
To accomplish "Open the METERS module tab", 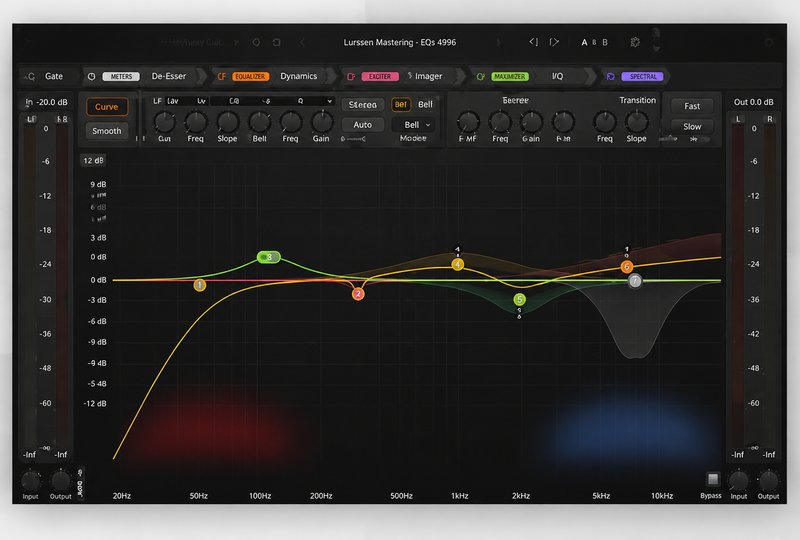I will point(121,77).
